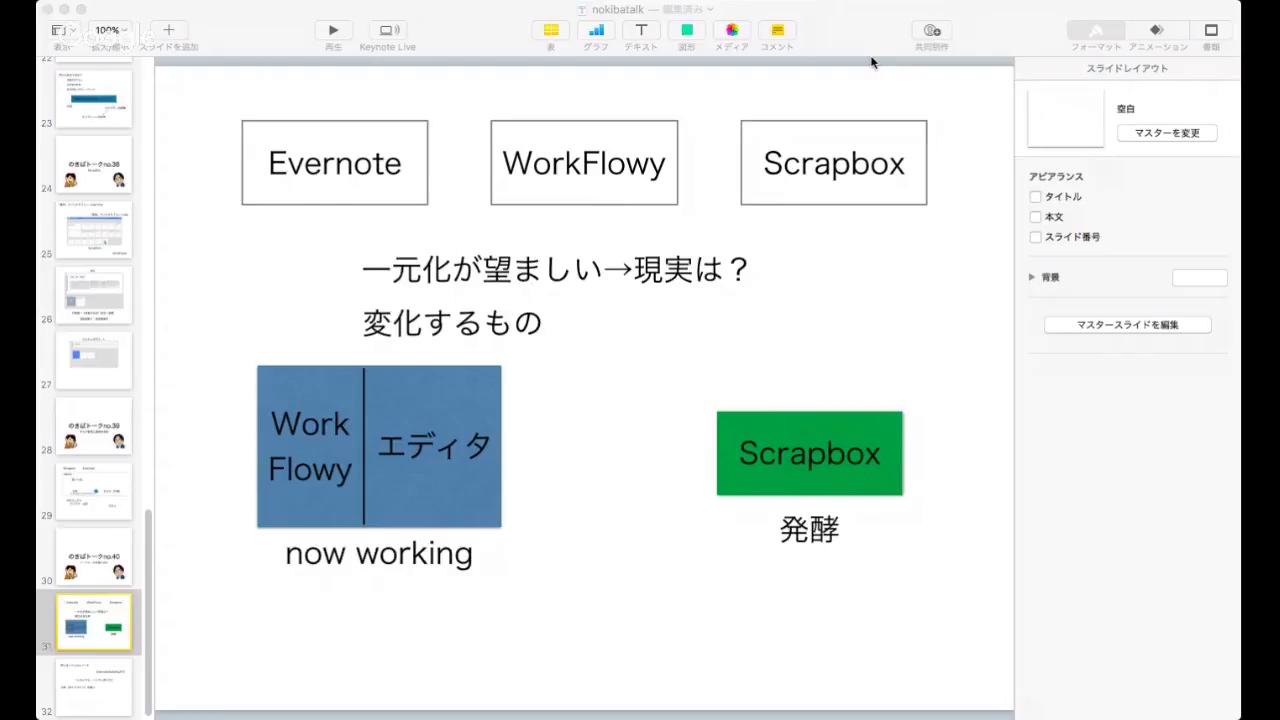Select the white Scrapbox box at top
Screen dimensions: 1280x720
point(834,163)
